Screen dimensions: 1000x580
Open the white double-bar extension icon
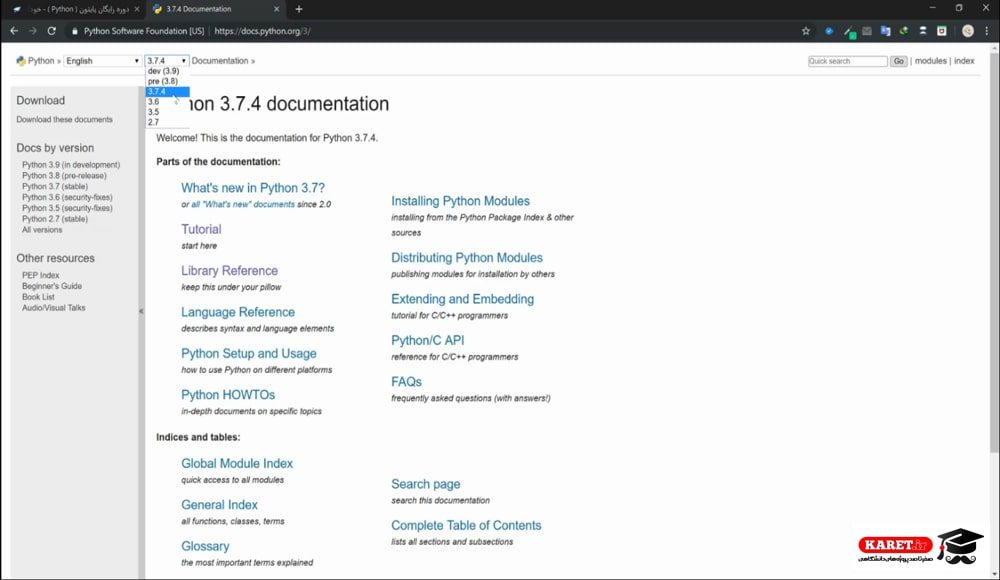(922, 31)
